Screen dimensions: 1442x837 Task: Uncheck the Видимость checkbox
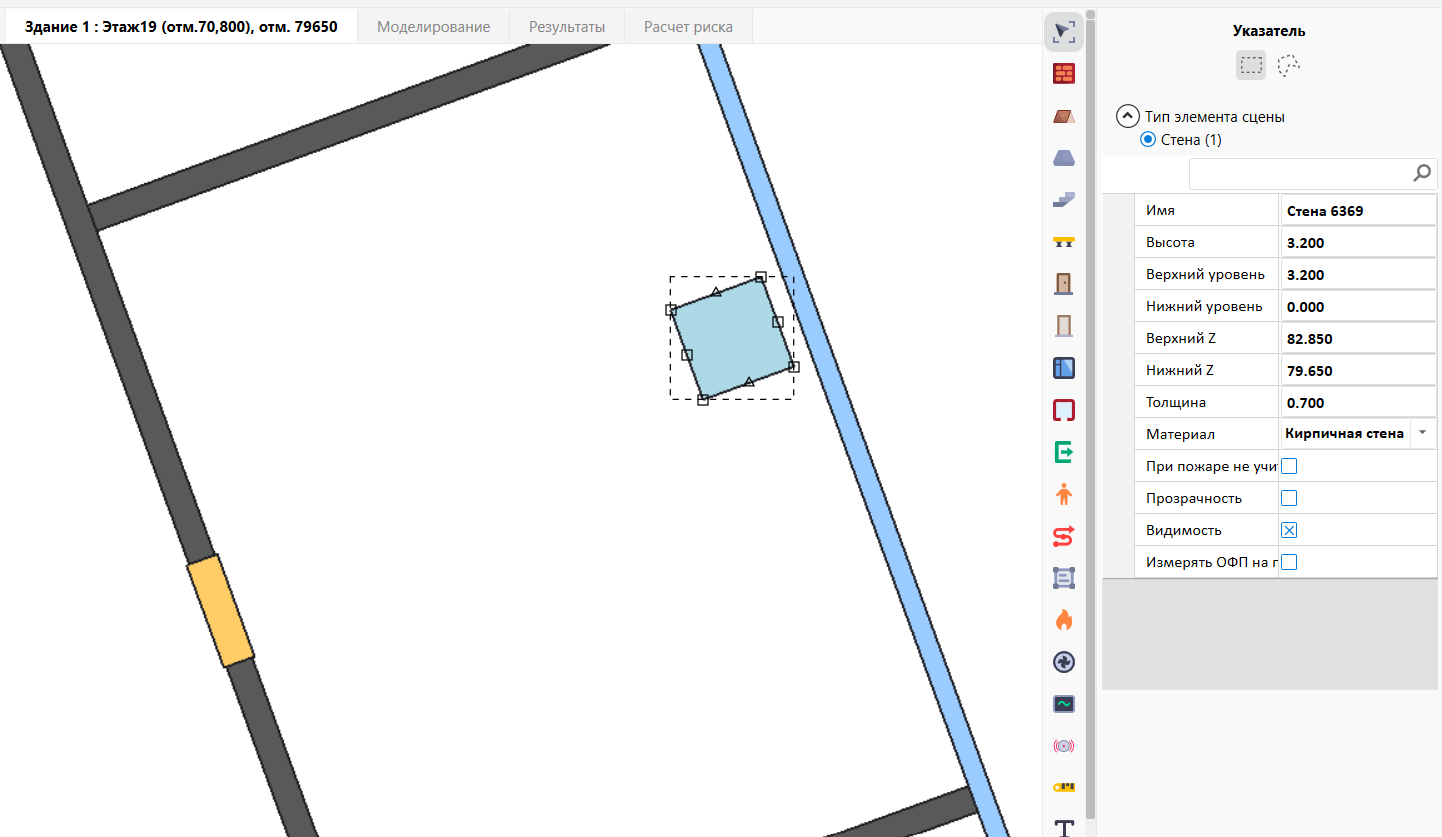(1289, 530)
